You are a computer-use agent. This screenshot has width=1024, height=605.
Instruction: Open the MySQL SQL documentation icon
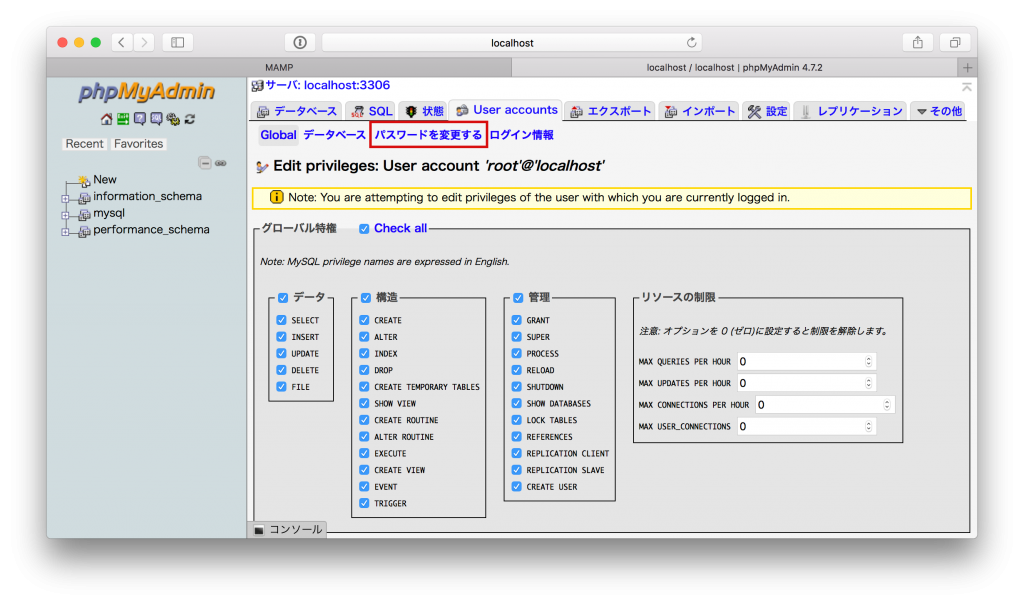pos(157,119)
